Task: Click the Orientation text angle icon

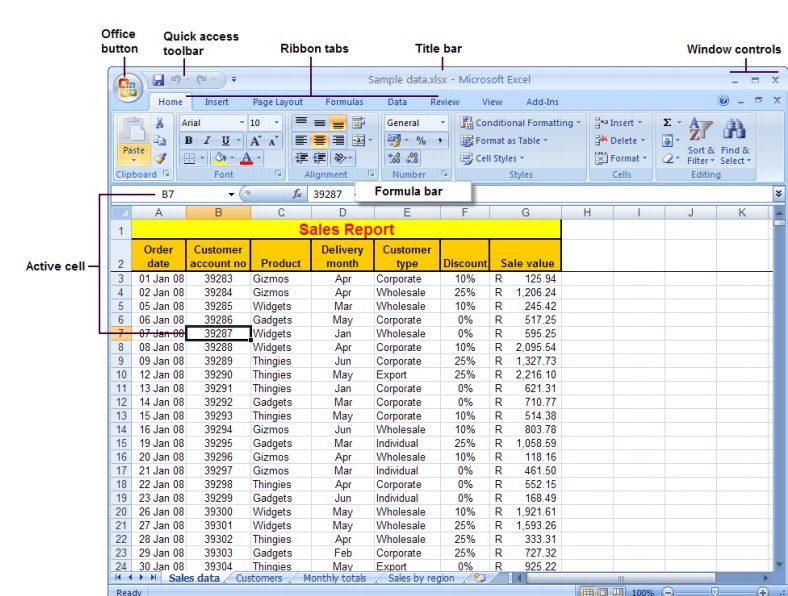Action: point(340,158)
